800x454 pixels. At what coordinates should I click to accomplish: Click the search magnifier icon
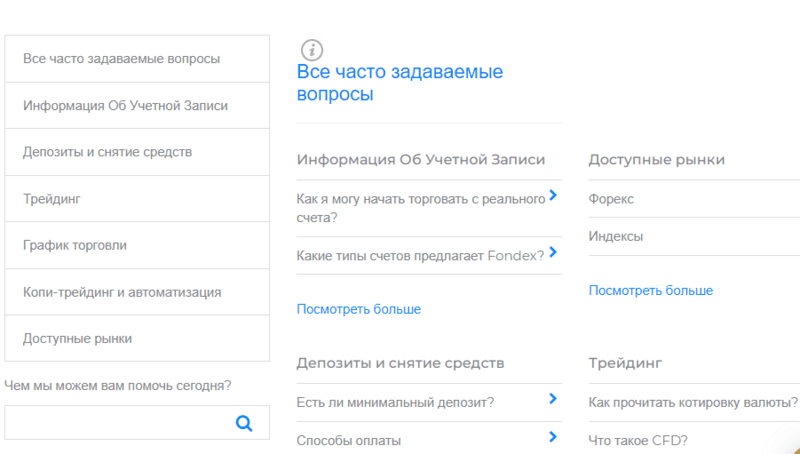[244, 423]
